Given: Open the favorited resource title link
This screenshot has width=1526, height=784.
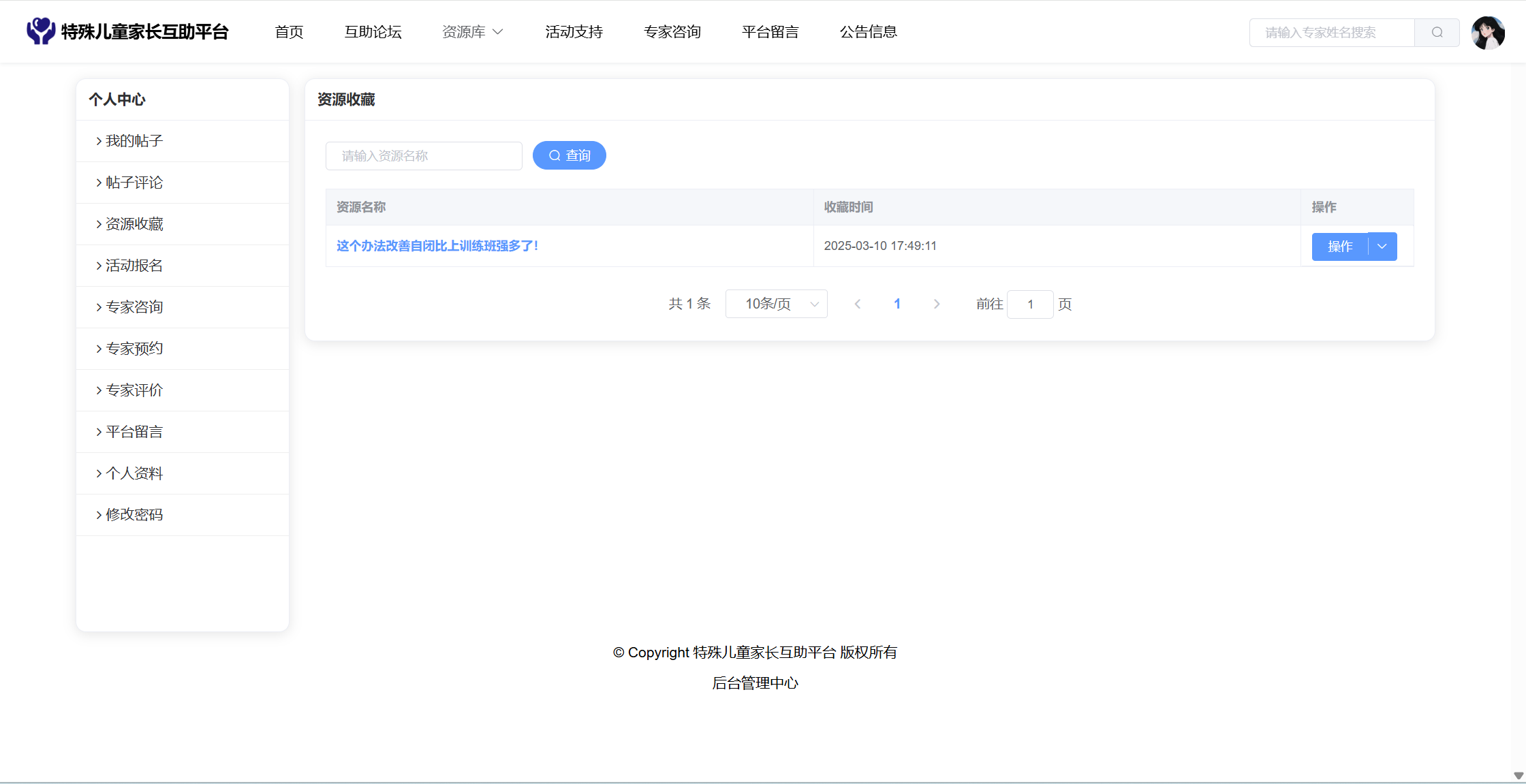Looking at the screenshot, I should tap(437, 246).
